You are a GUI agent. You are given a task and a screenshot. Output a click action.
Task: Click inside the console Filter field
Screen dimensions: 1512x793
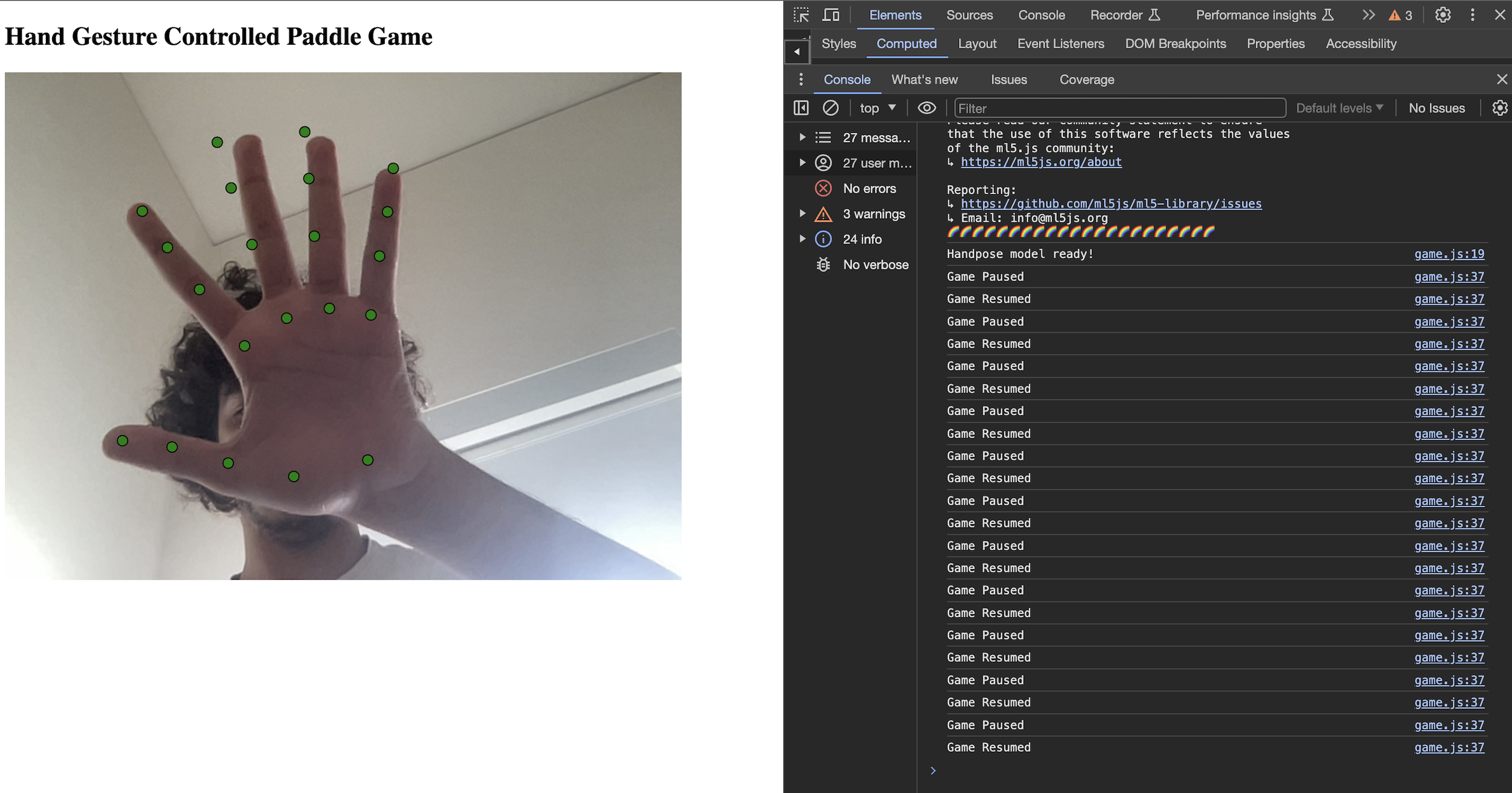[x=1120, y=108]
